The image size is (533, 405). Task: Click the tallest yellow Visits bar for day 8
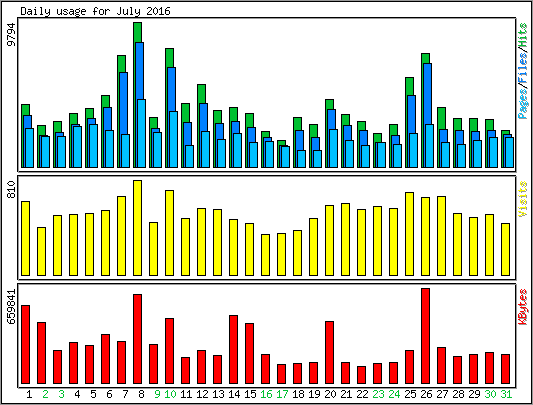pos(137,228)
